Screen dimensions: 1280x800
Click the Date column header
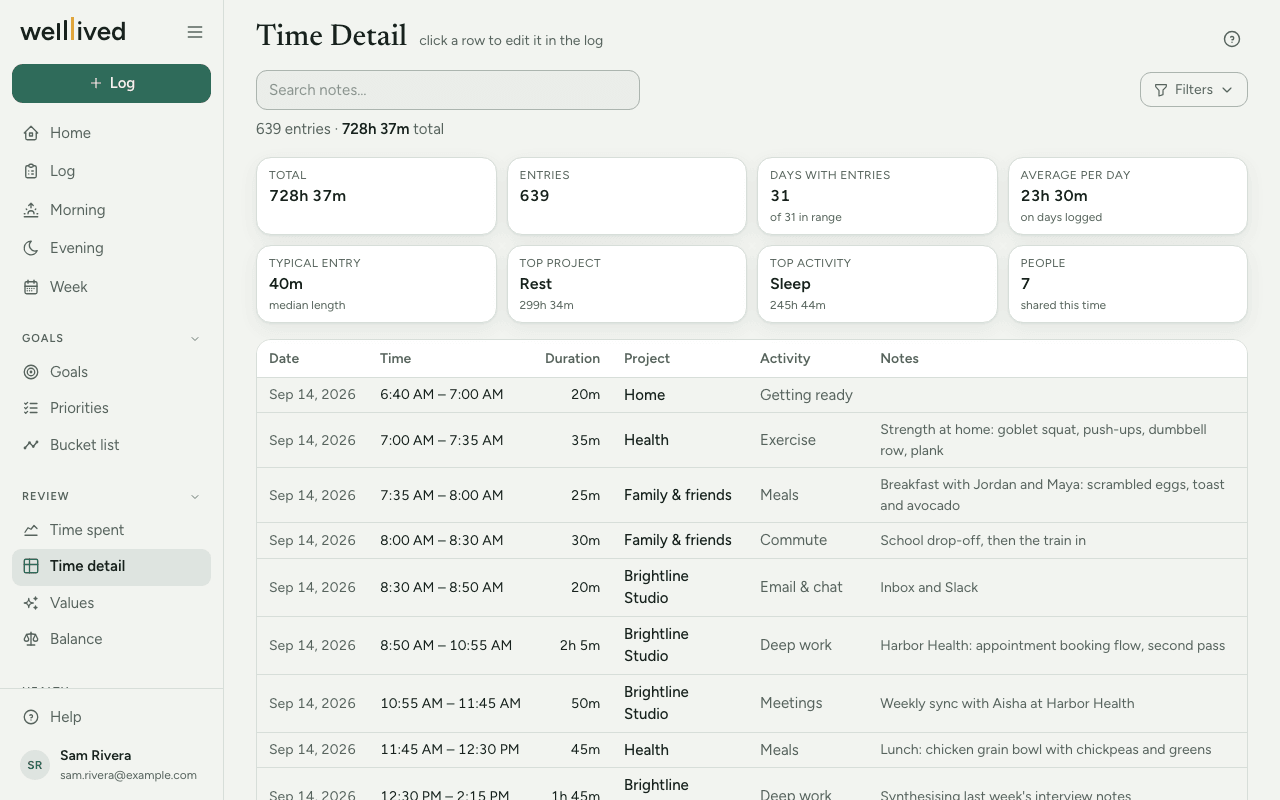pyautogui.click(x=284, y=358)
